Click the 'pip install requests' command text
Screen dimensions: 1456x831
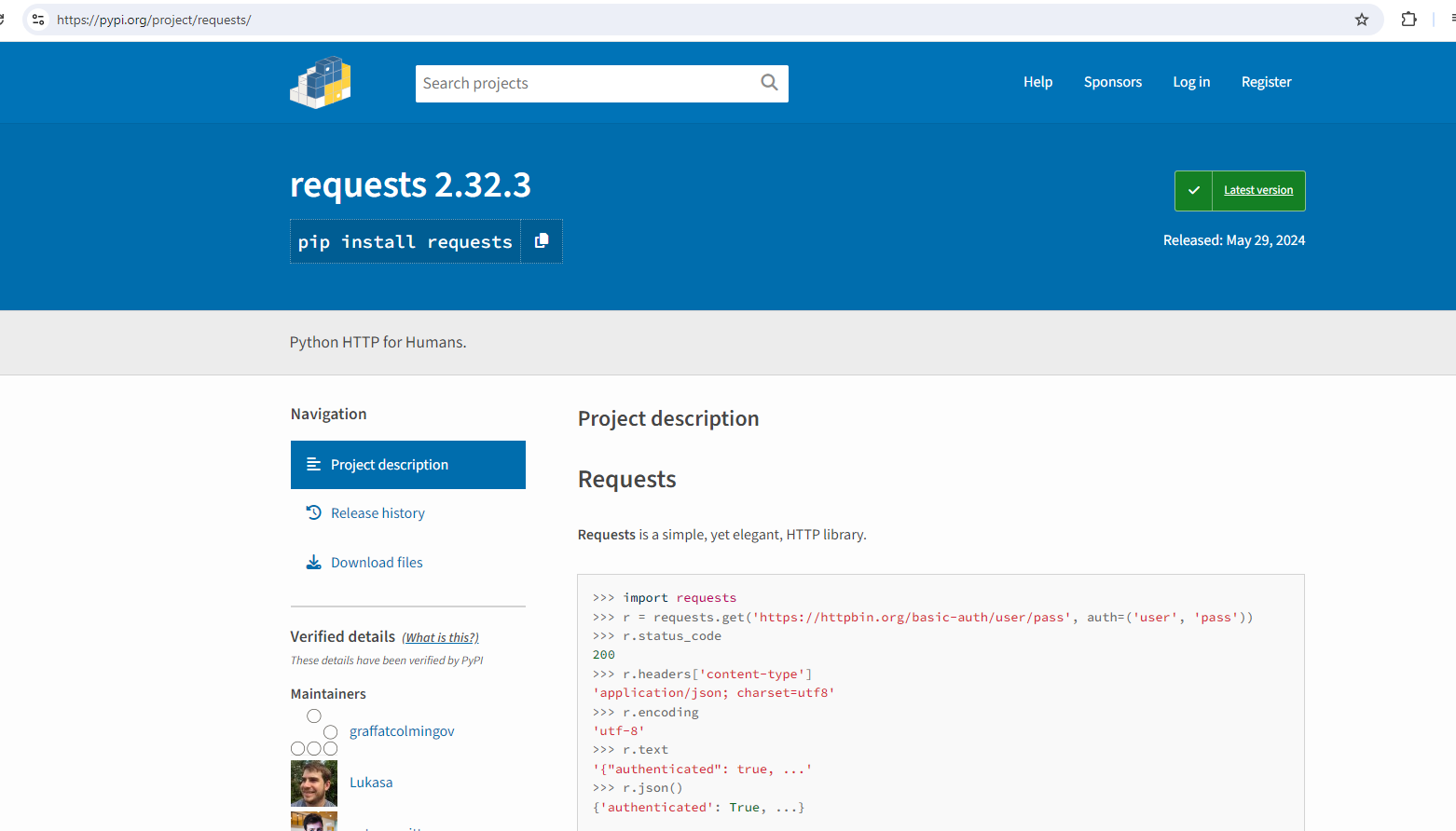tap(405, 242)
